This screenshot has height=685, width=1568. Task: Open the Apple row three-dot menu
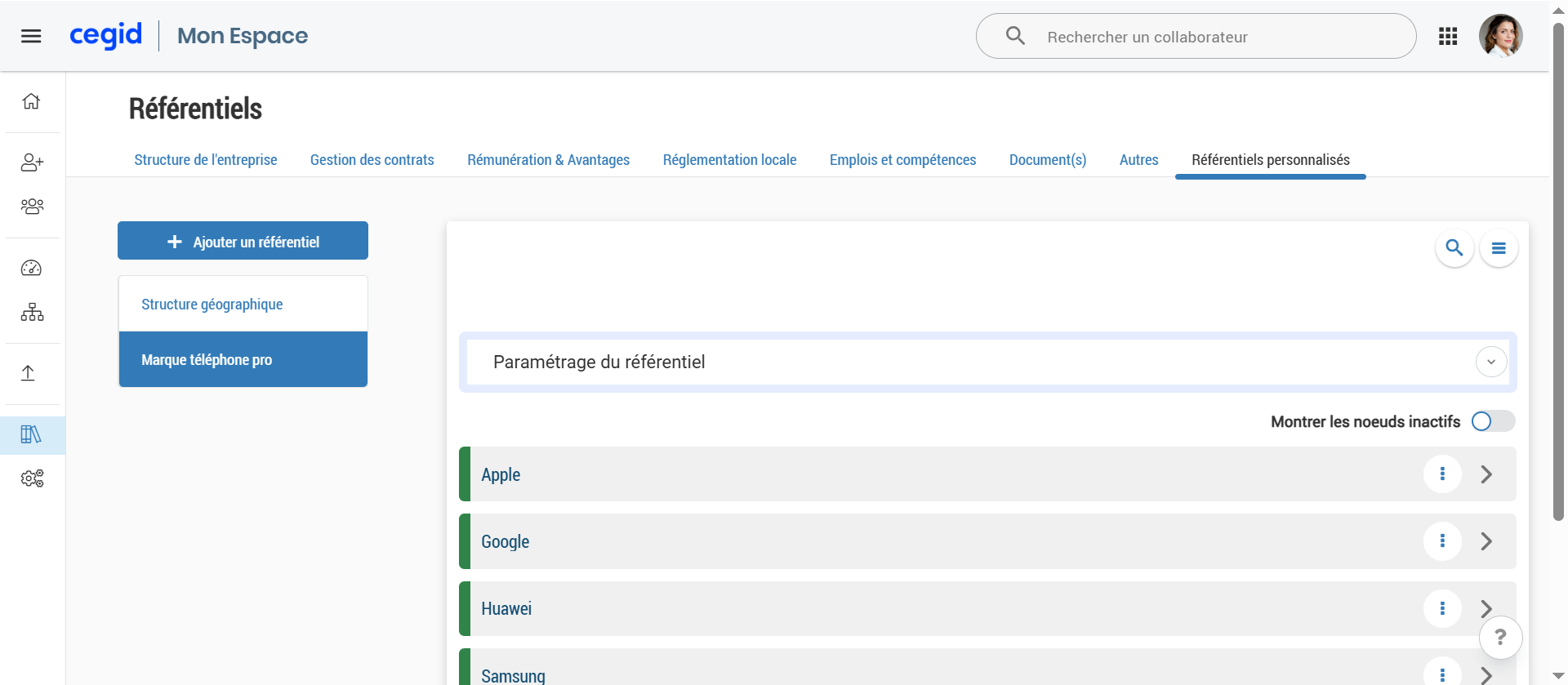coord(1442,474)
